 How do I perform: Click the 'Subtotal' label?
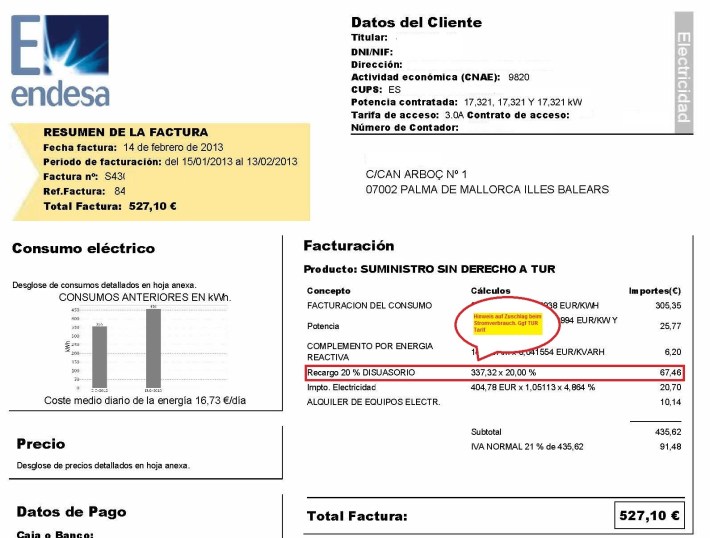[x=486, y=432]
